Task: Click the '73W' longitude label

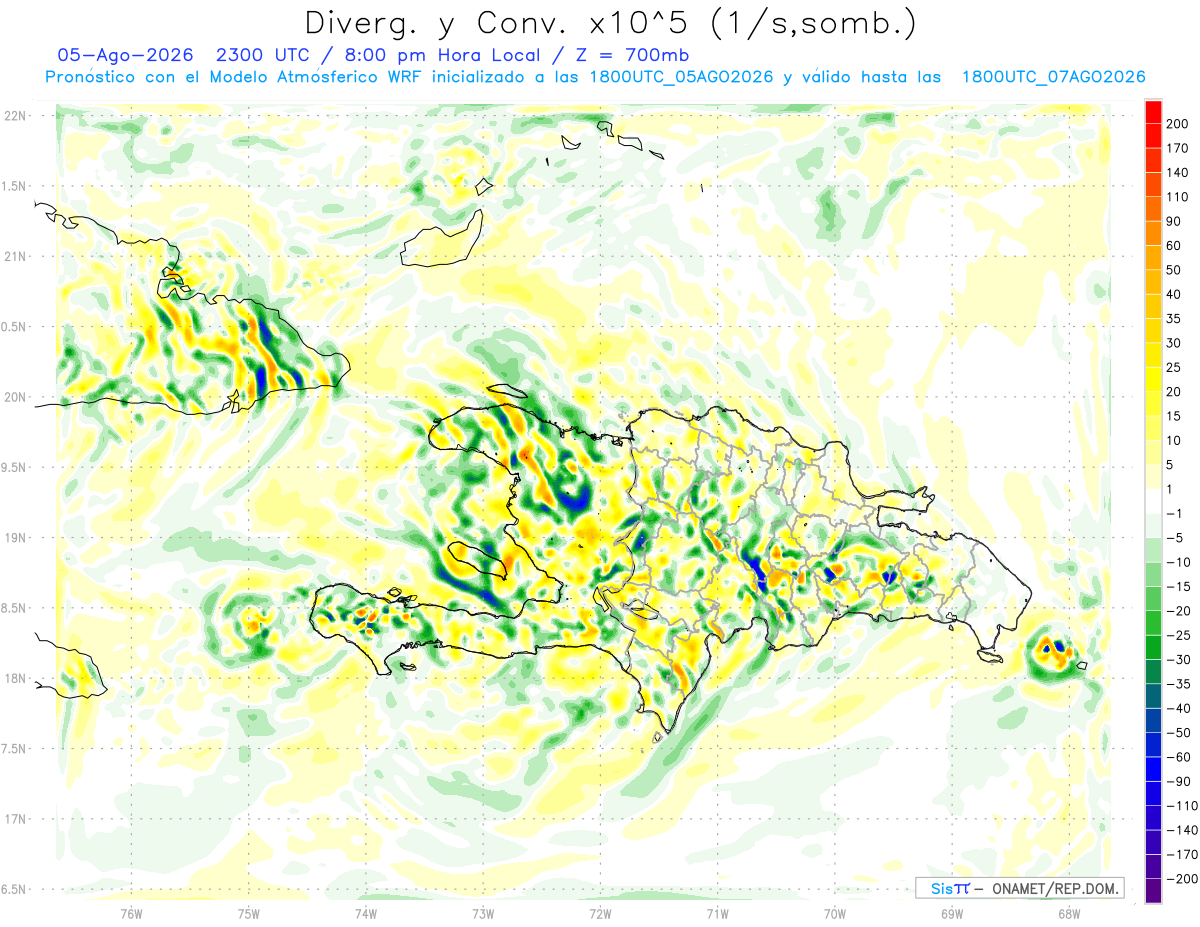Action: pyautogui.click(x=483, y=913)
